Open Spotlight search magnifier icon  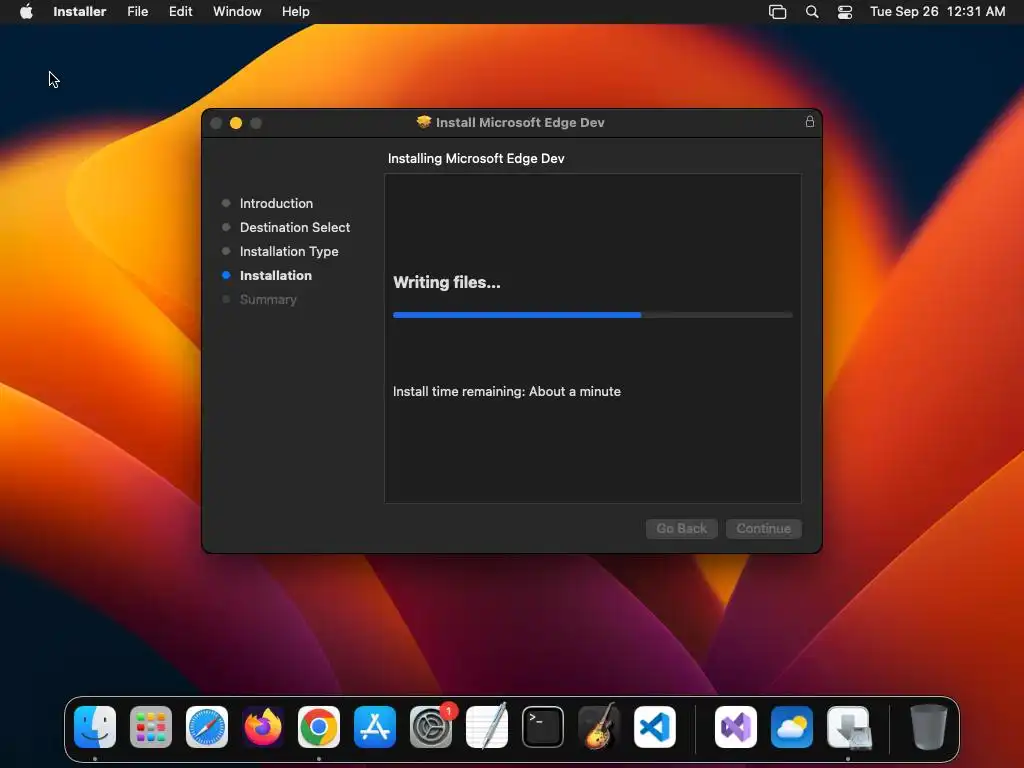(x=812, y=11)
